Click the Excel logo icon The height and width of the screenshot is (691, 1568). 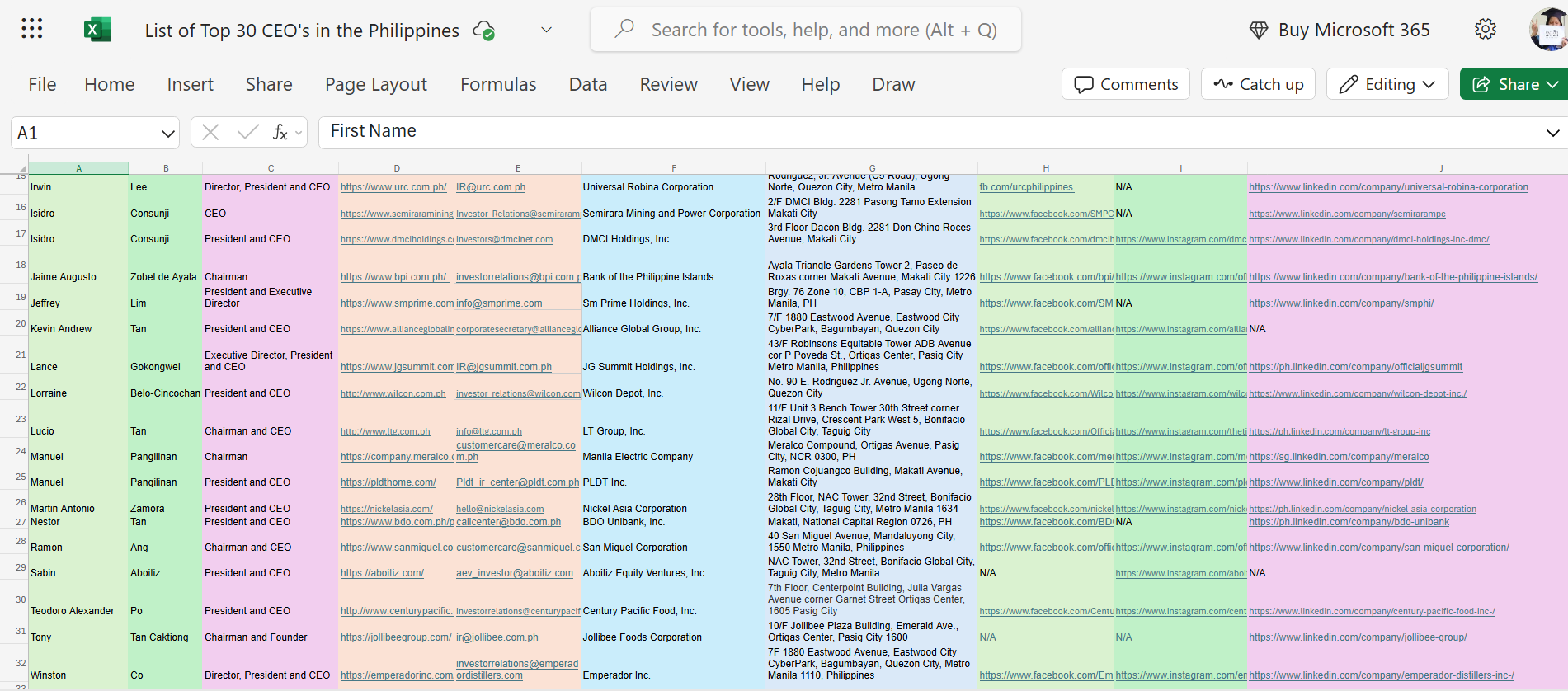click(x=97, y=30)
